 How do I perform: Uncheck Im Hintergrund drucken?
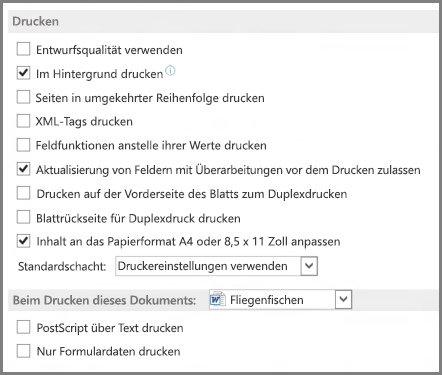(x=23, y=73)
